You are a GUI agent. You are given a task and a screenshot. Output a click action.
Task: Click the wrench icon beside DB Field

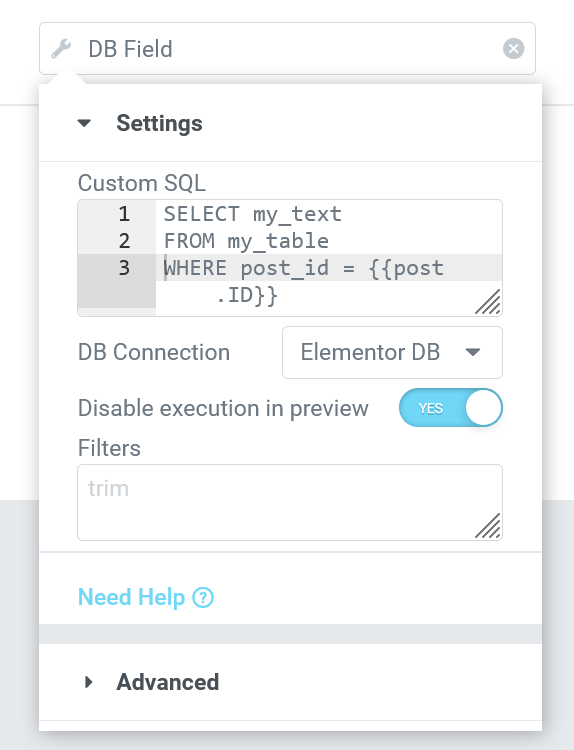click(61, 49)
